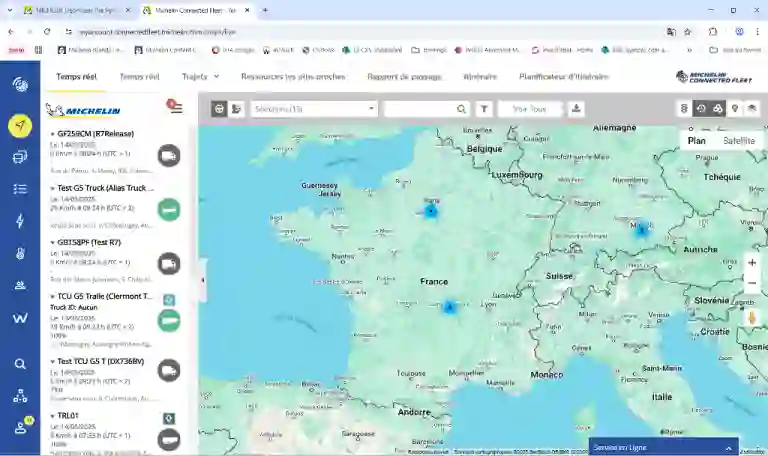
Task: Open the W logo icon in sidebar
Action: pyautogui.click(x=20, y=318)
